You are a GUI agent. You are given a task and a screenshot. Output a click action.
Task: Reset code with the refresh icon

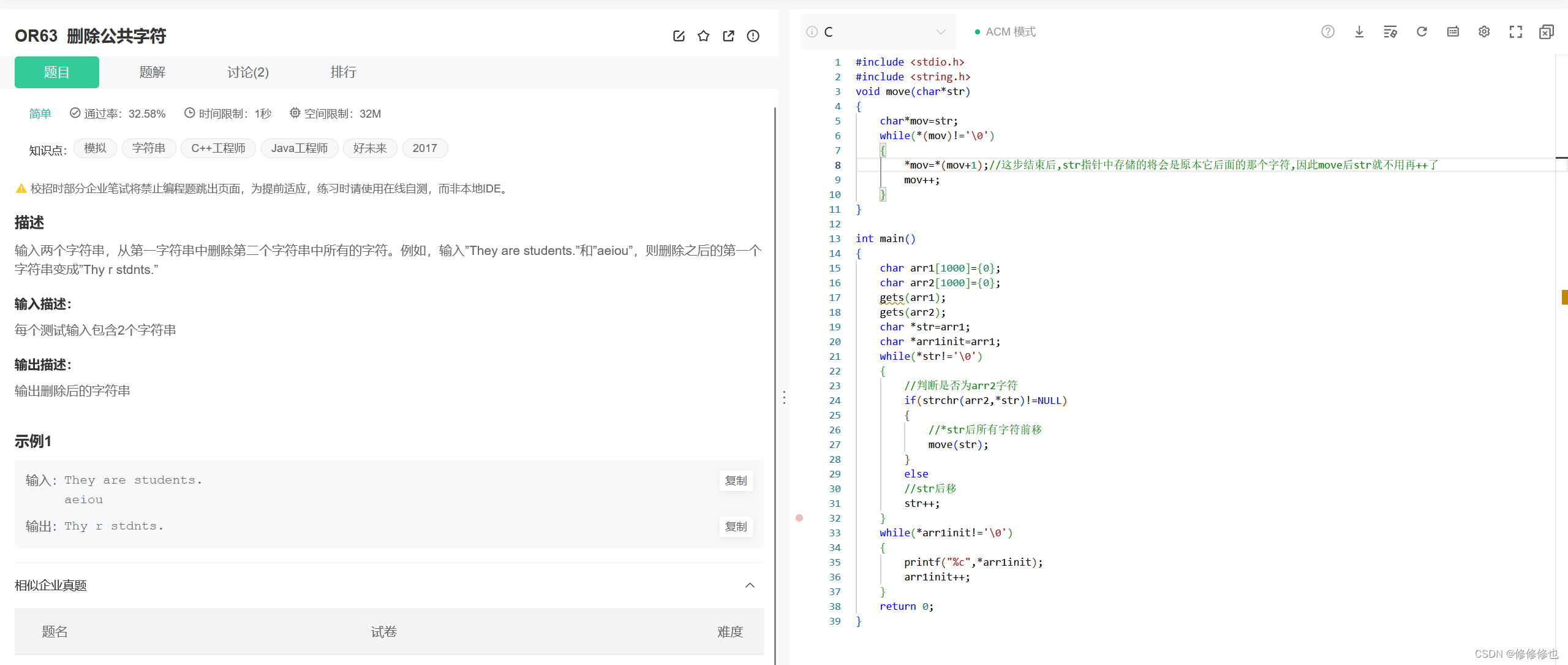pos(1422,32)
